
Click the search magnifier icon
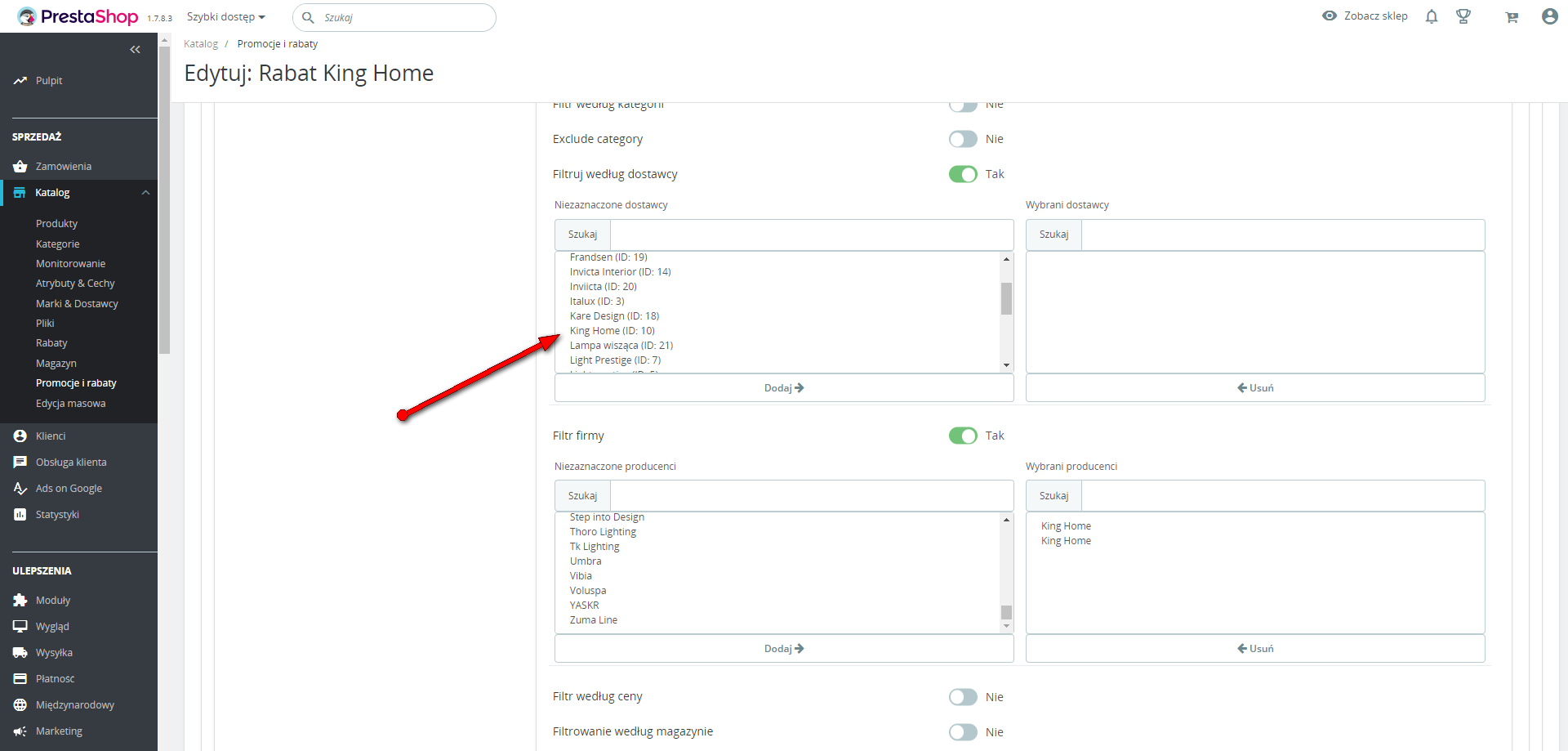308,17
